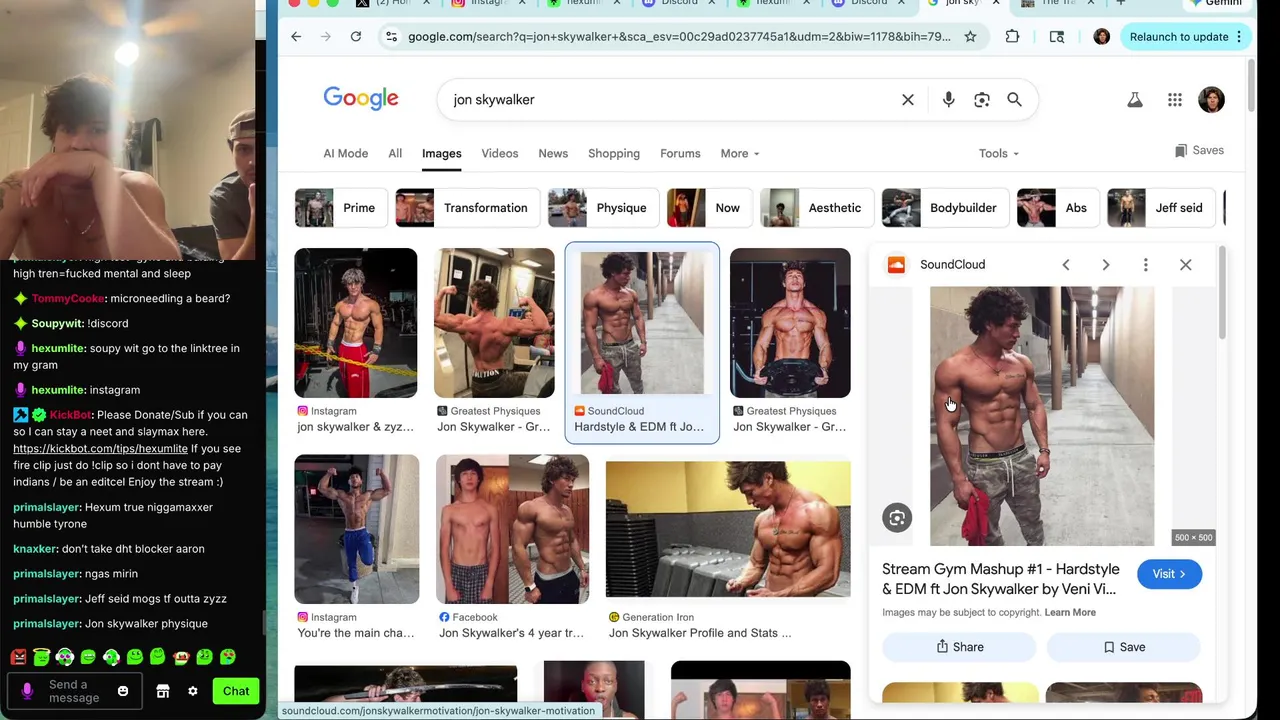Open the Learn More copyright link
Screen dimensions: 1280x720
[1070, 613]
